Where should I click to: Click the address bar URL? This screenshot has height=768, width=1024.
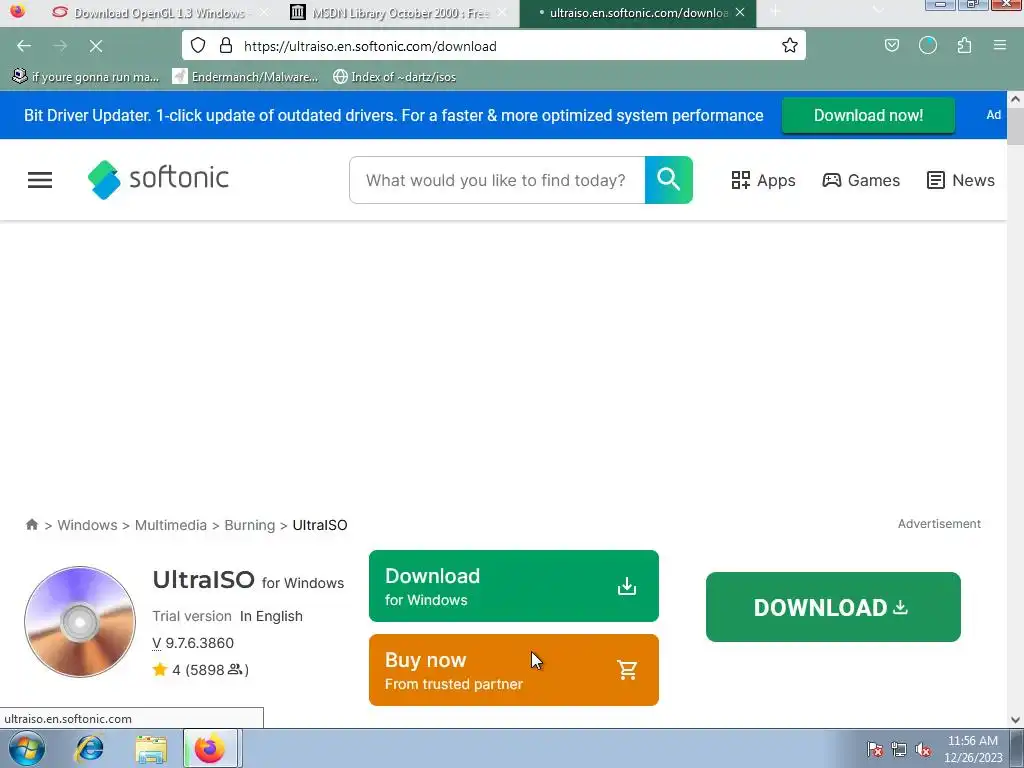[x=370, y=46]
